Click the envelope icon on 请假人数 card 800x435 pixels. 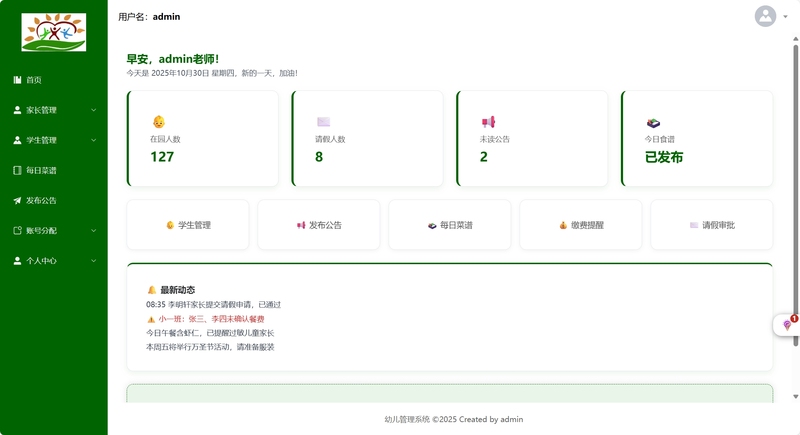coord(323,122)
